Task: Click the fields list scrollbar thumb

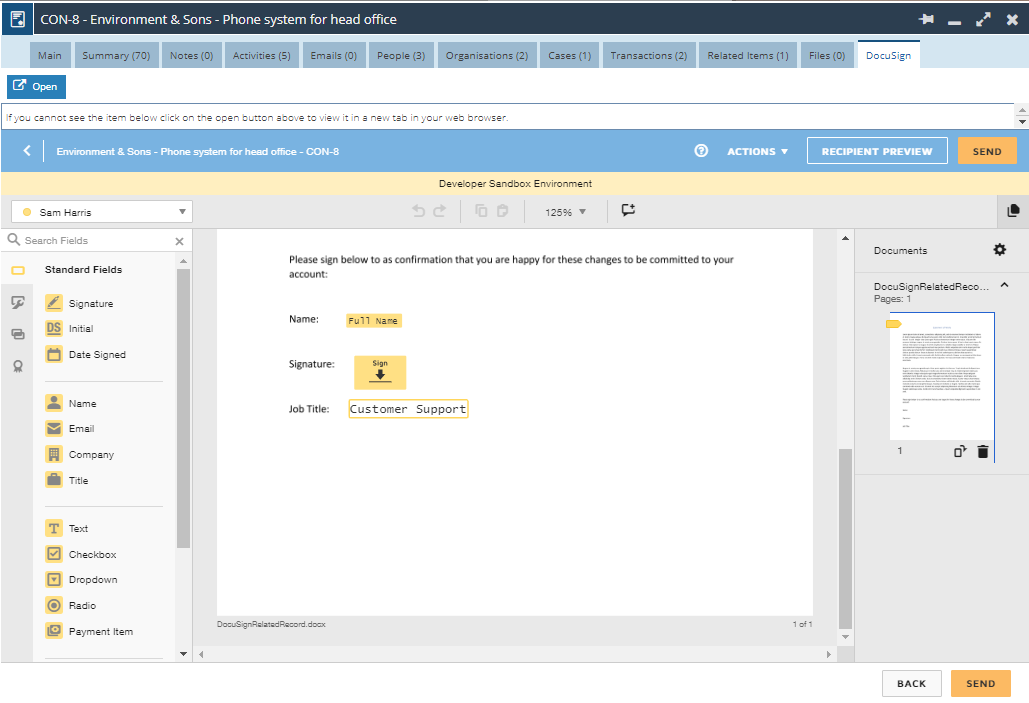Action: 183,408
